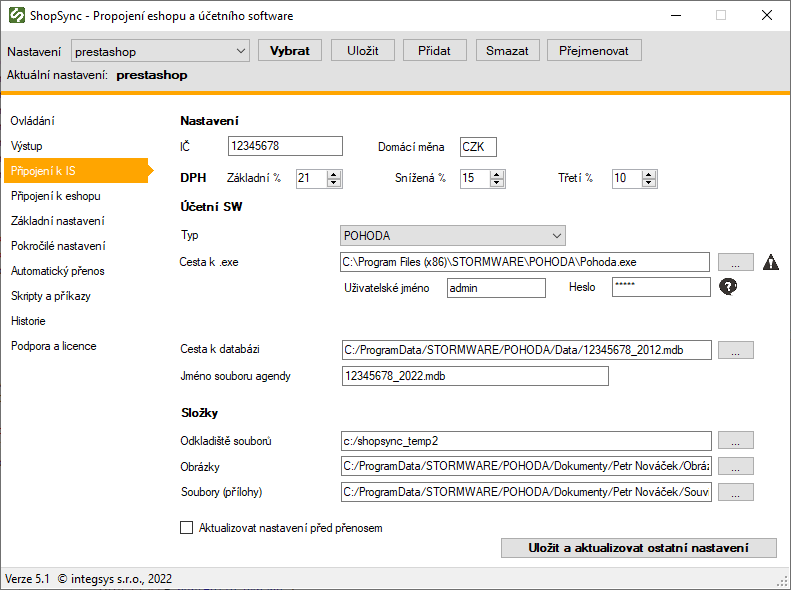Viewport: 791px width, 590px height.
Task: Browse for the Obrázky folder
Action: (735, 467)
